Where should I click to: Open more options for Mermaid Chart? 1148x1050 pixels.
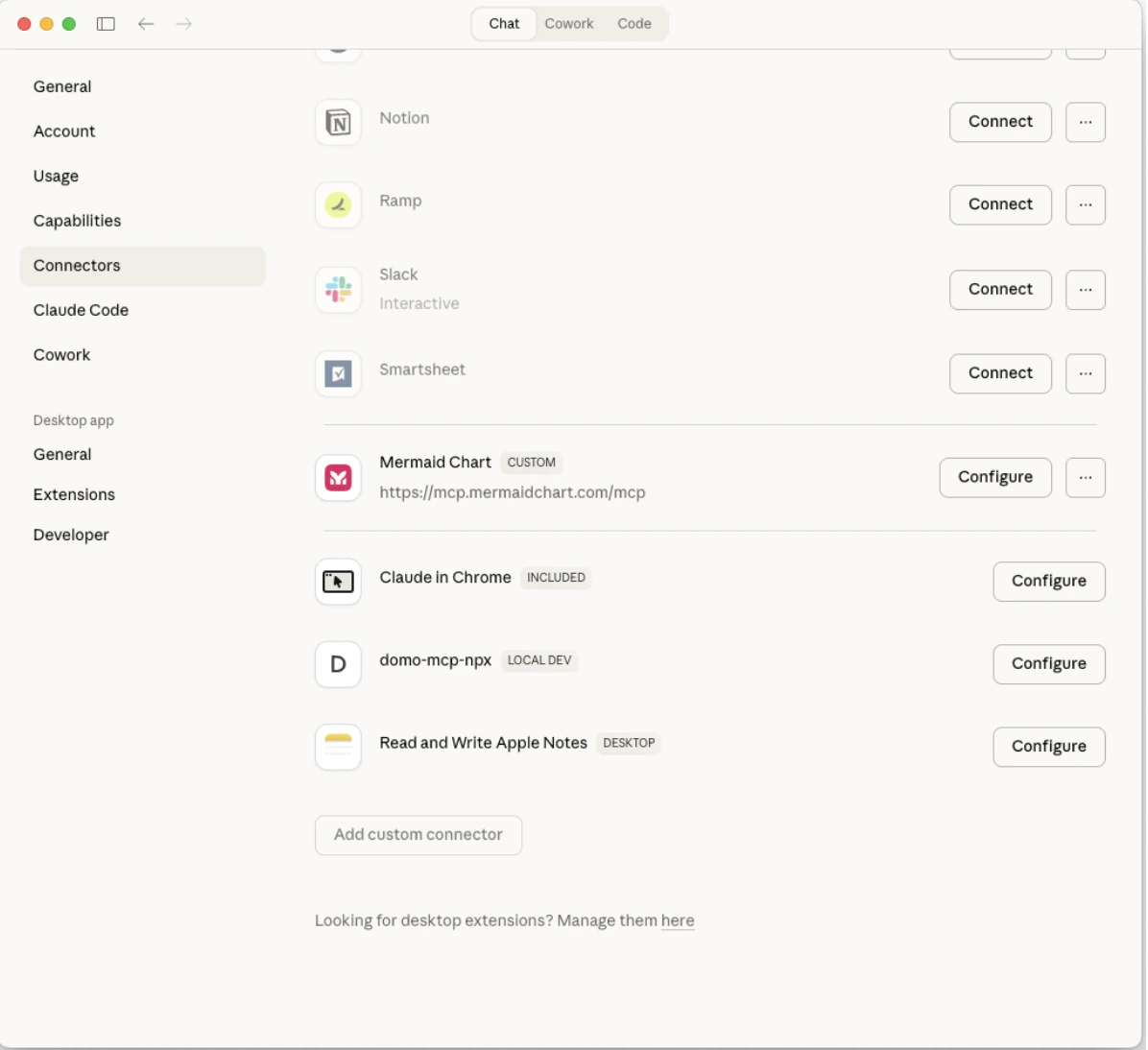click(x=1085, y=478)
